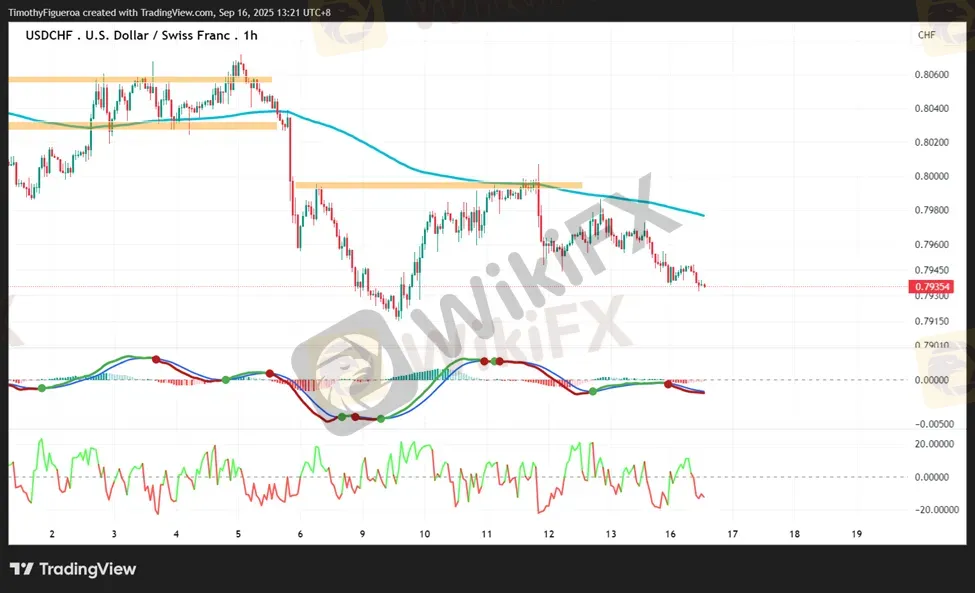This screenshot has width=975, height=593.
Task: Click the 0.80400 price axis label
Action: coord(931,108)
